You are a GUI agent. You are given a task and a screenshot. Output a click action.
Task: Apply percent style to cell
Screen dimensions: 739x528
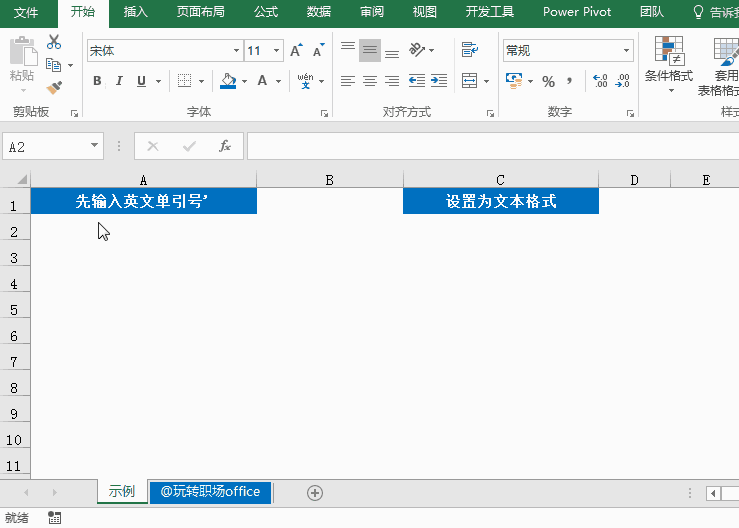pyautogui.click(x=548, y=81)
